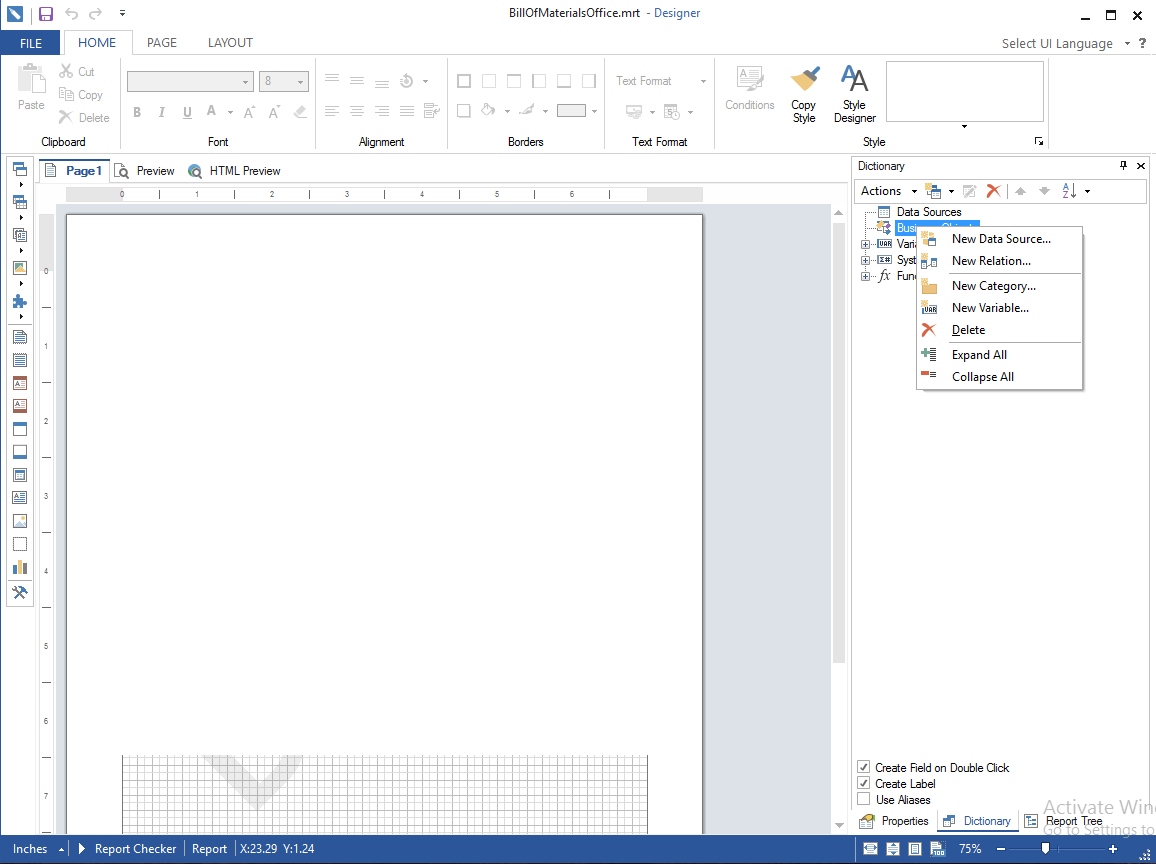Switch to the Preview tab
Screen dimensions: 1156x864
coord(144,171)
